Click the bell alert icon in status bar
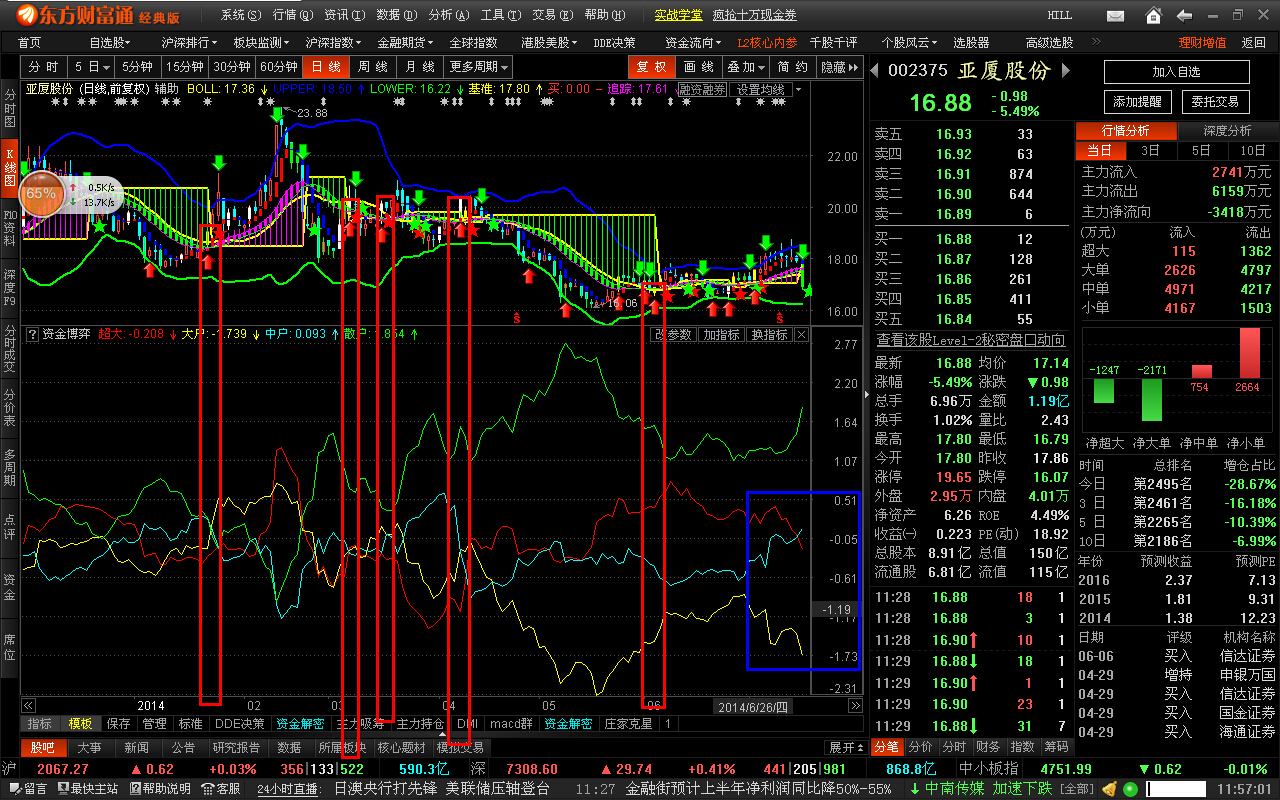The height and width of the screenshot is (800, 1280). point(1109,789)
